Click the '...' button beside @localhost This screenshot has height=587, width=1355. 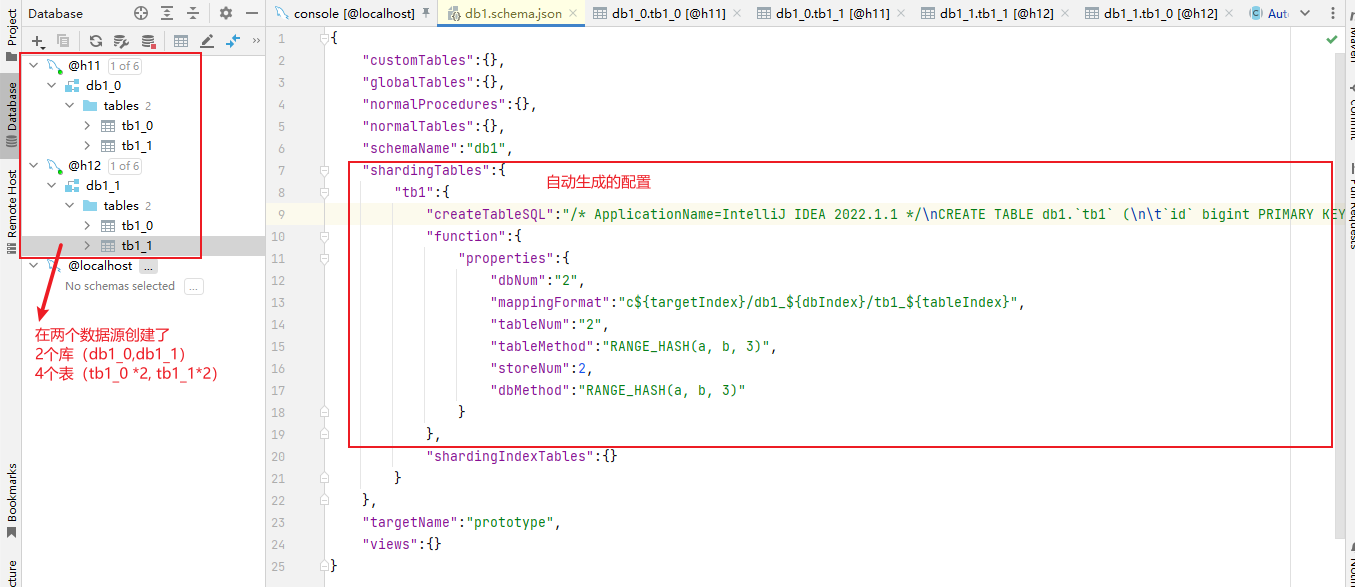tap(148, 266)
